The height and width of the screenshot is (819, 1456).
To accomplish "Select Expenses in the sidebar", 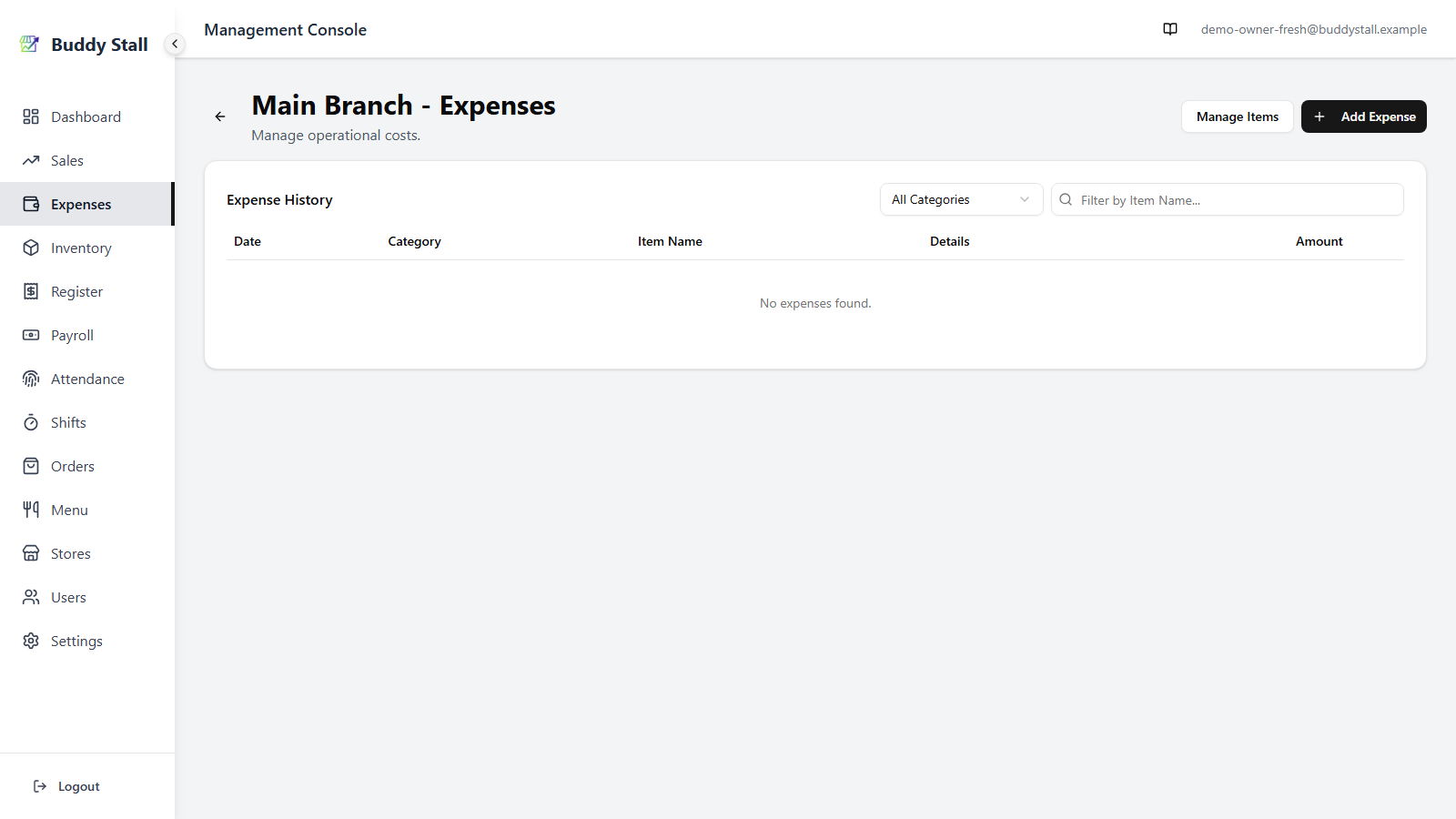I will (87, 204).
